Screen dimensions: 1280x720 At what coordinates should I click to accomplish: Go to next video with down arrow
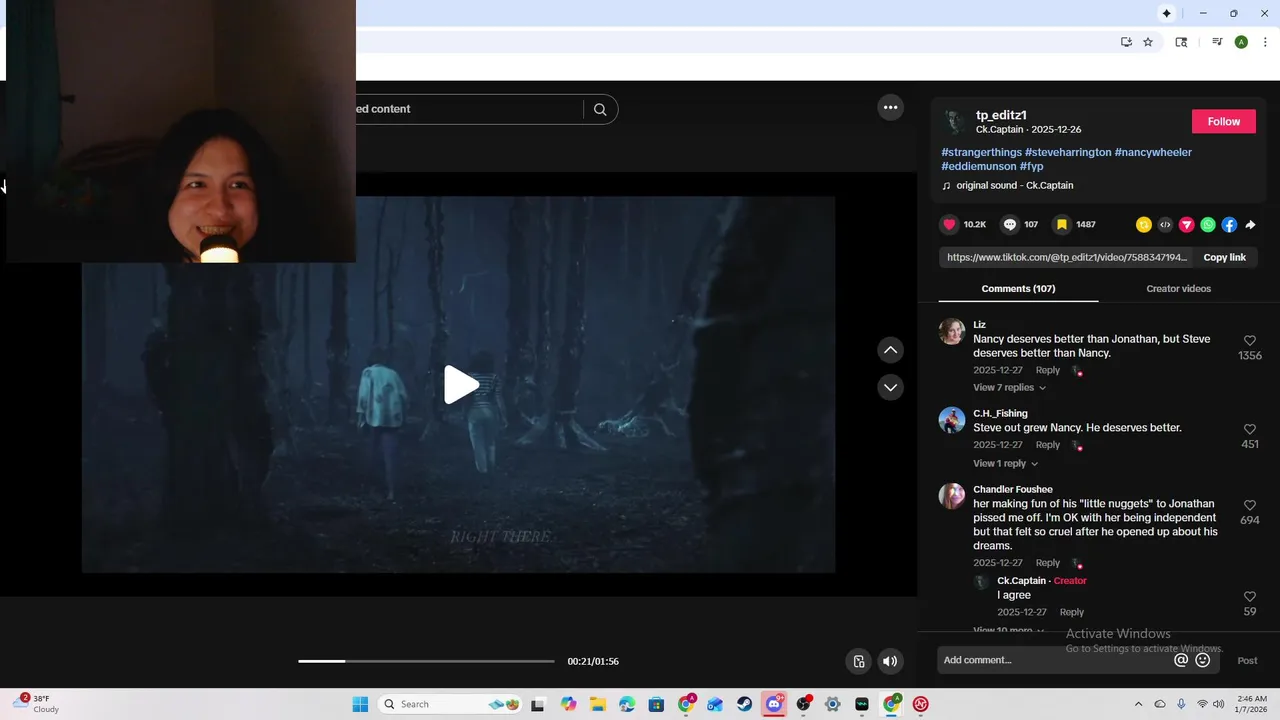point(890,387)
